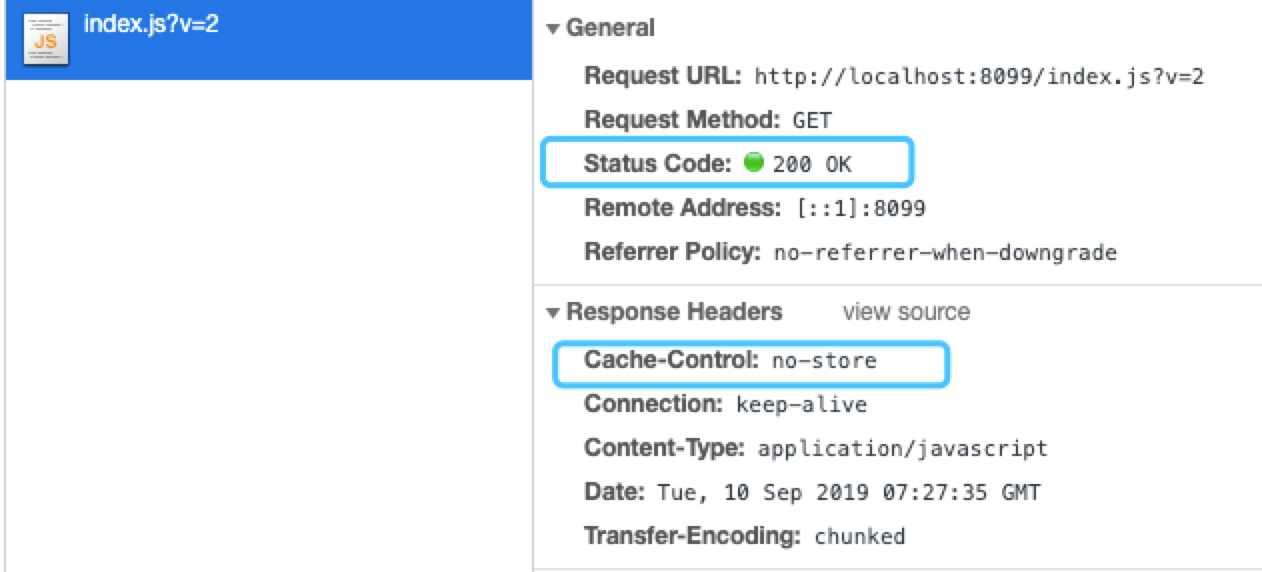Image resolution: width=1262 pixels, height=572 pixels.
Task: Click the Response Headers heading label
Action: (674, 313)
